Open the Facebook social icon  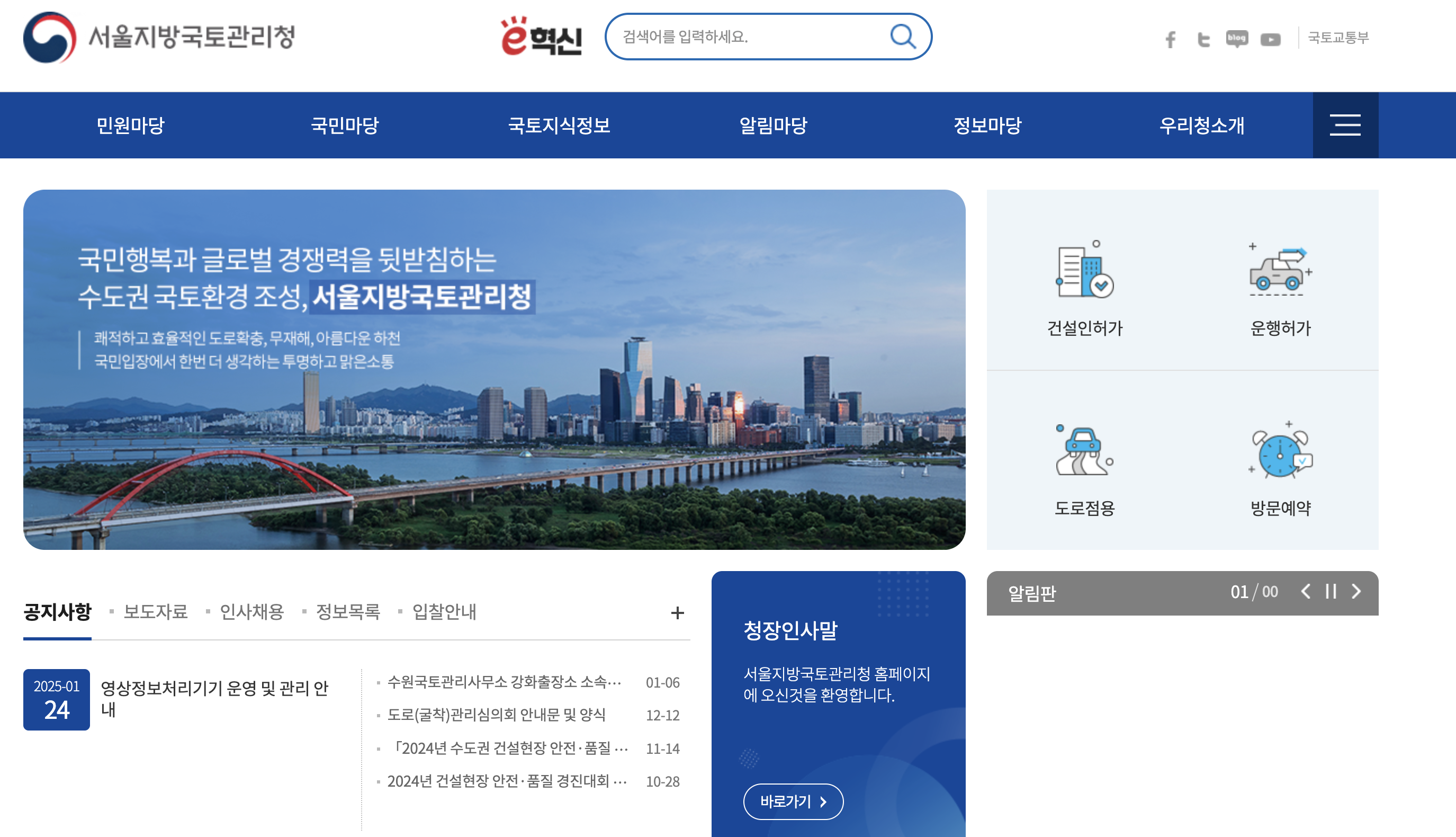click(1170, 39)
